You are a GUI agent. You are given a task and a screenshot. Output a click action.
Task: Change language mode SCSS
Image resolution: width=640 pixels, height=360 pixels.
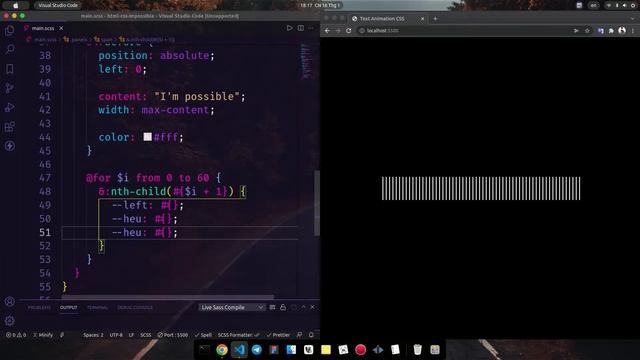[146, 335]
